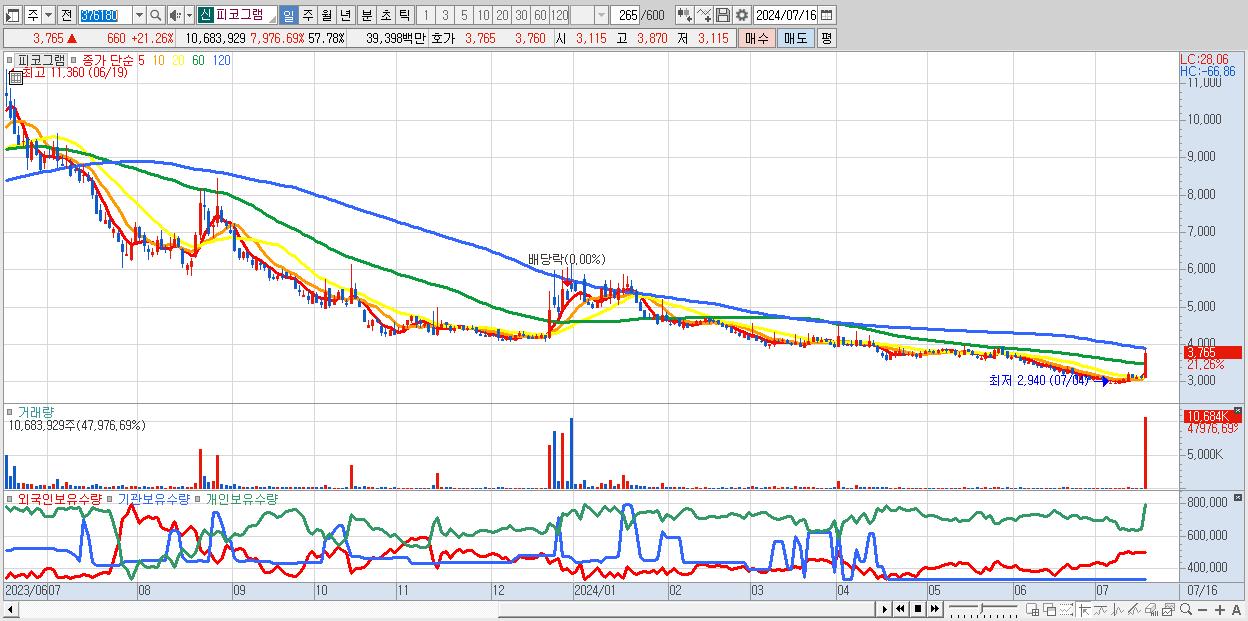The image size is (1248, 621).
Task: Click the overlapping windows icon in bottom bar
Action: (x=1049, y=609)
